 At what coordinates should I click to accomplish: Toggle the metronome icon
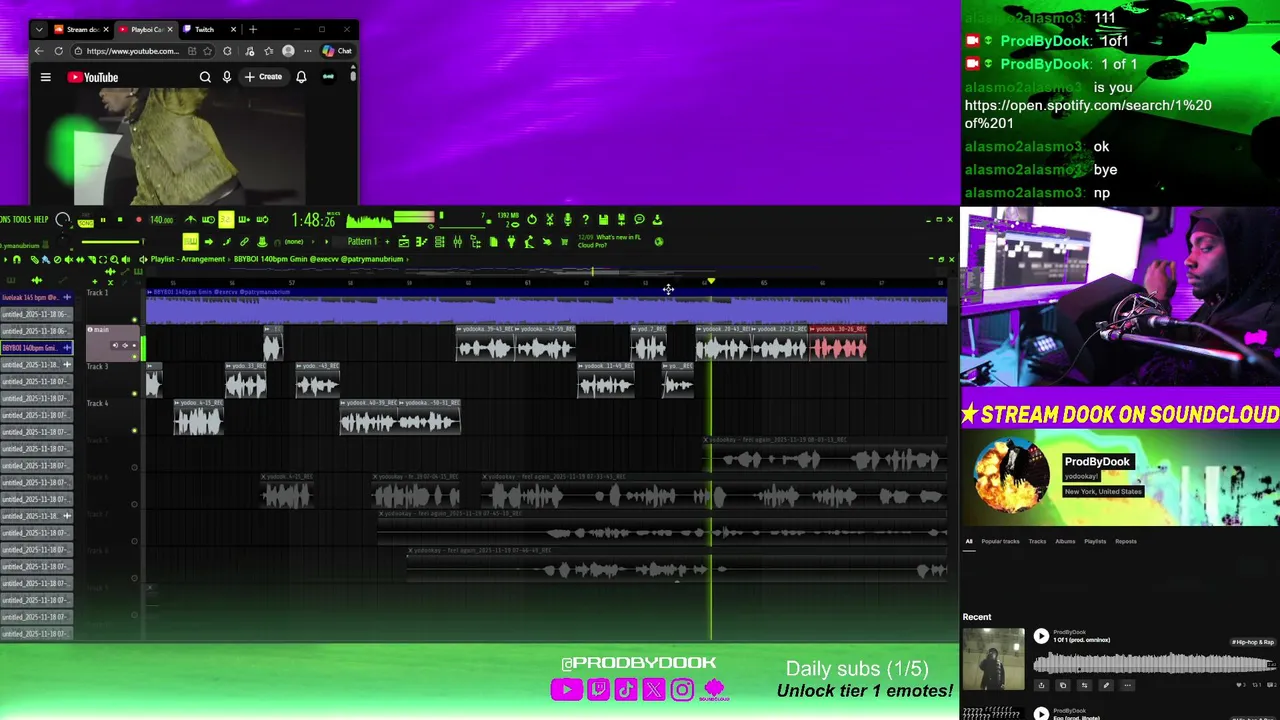pyautogui.click(x=191, y=220)
